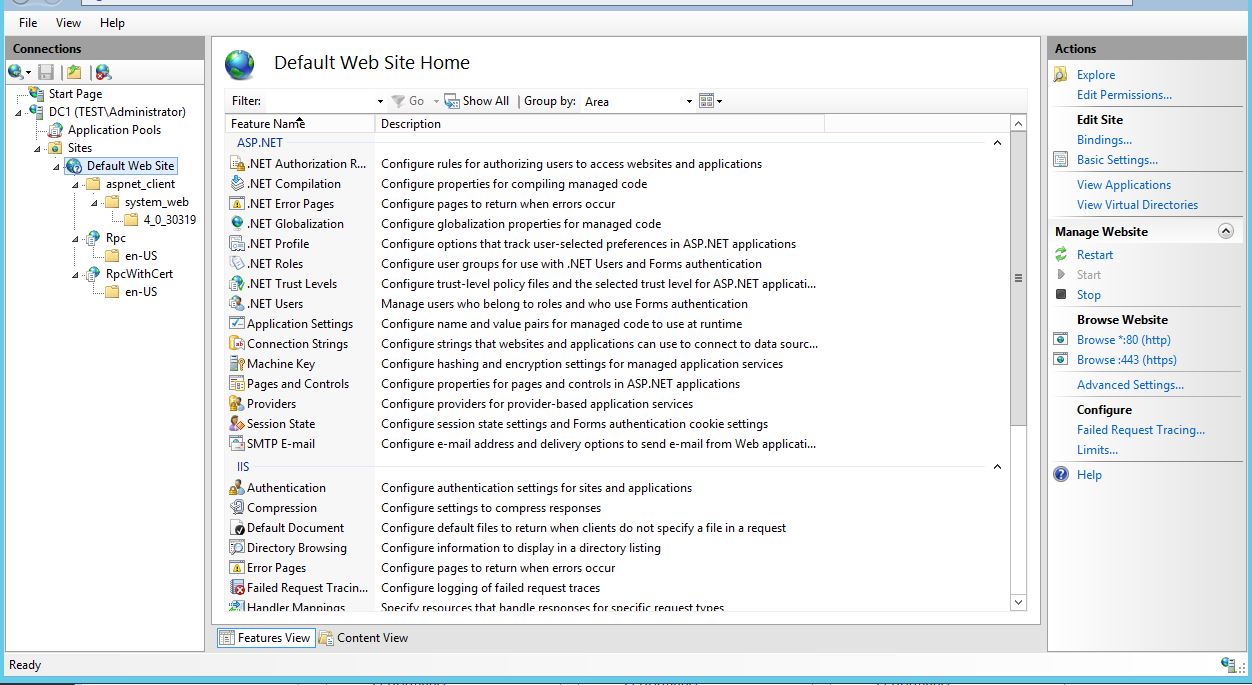
Task: Open Advanced Settings link
Action: click(1130, 385)
